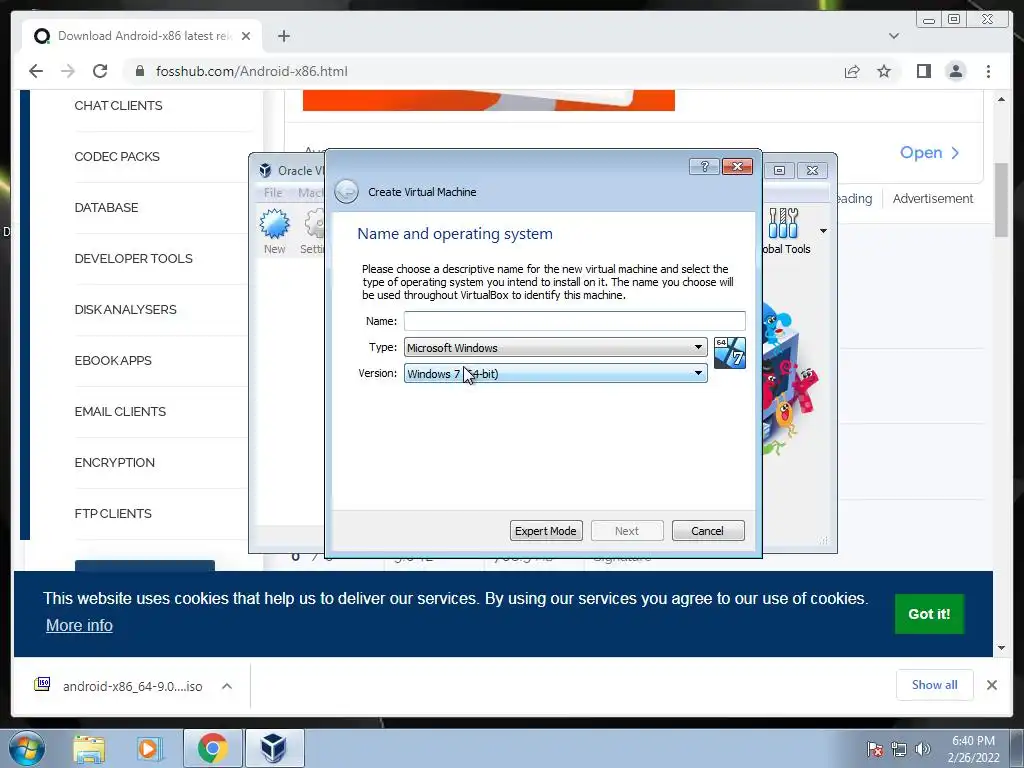Image resolution: width=1024 pixels, height=768 pixels.
Task: Toggle Chrome side panel icon
Action: 923,71
